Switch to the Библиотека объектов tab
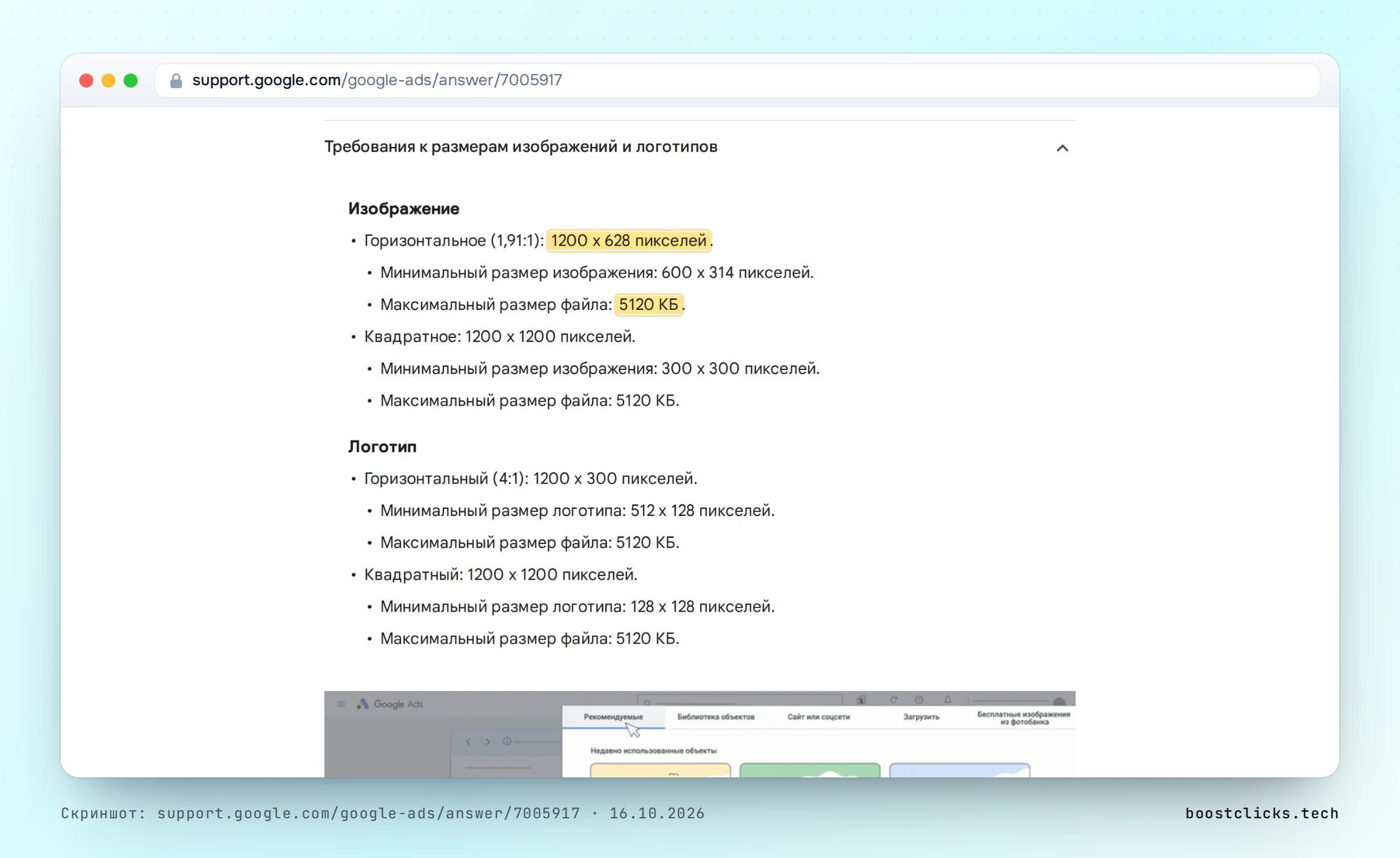Viewport: 1400px width, 858px height. pyautogui.click(x=716, y=717)
